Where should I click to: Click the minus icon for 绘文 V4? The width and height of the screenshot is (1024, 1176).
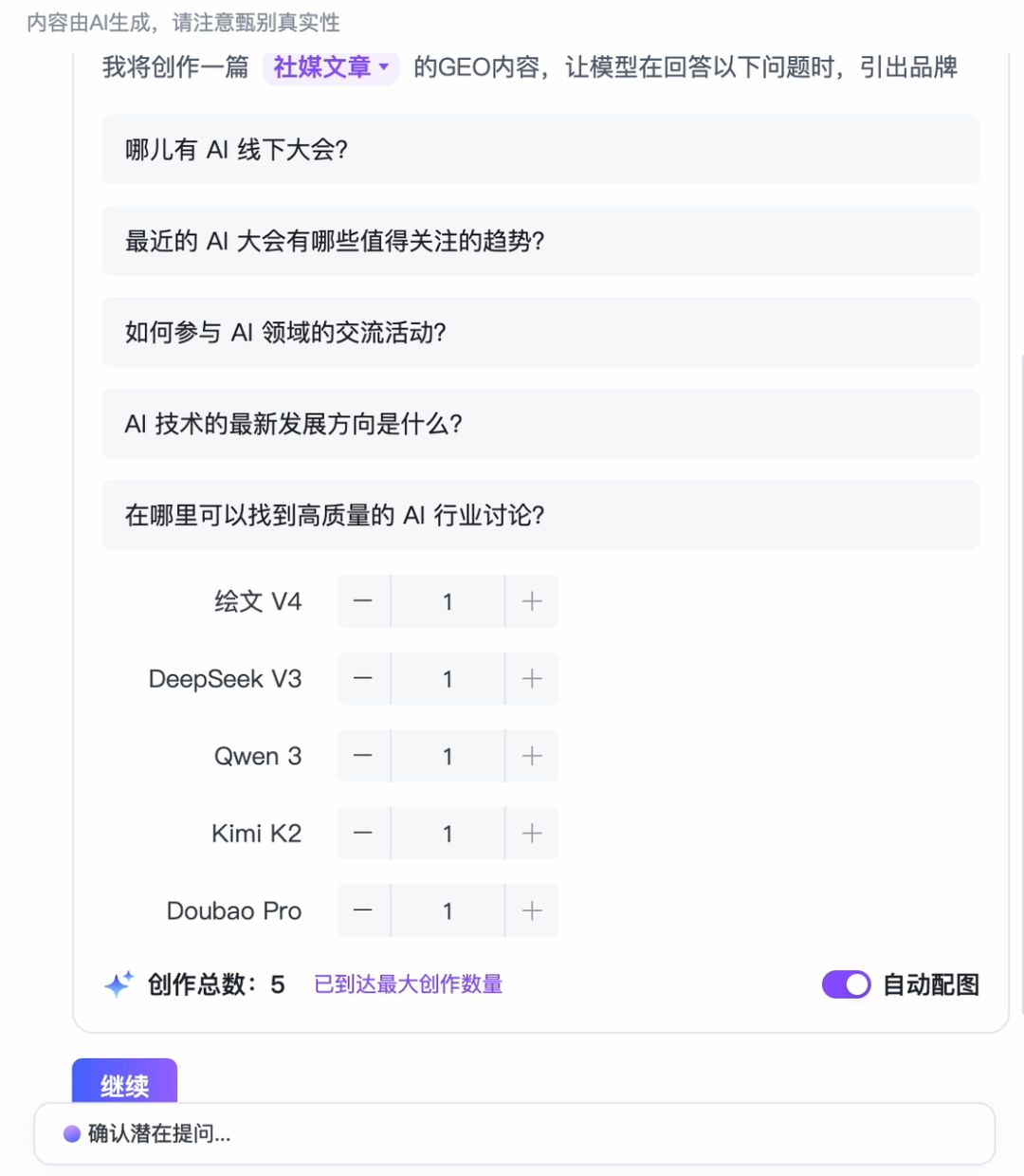363,601
